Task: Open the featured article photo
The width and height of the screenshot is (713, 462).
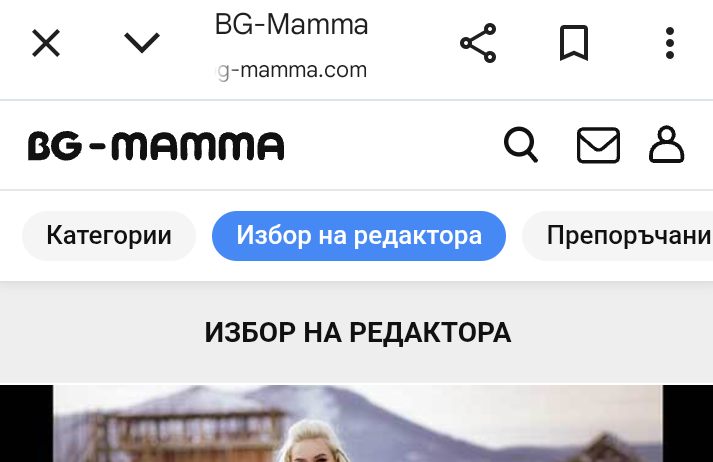Action: point(358,423)
